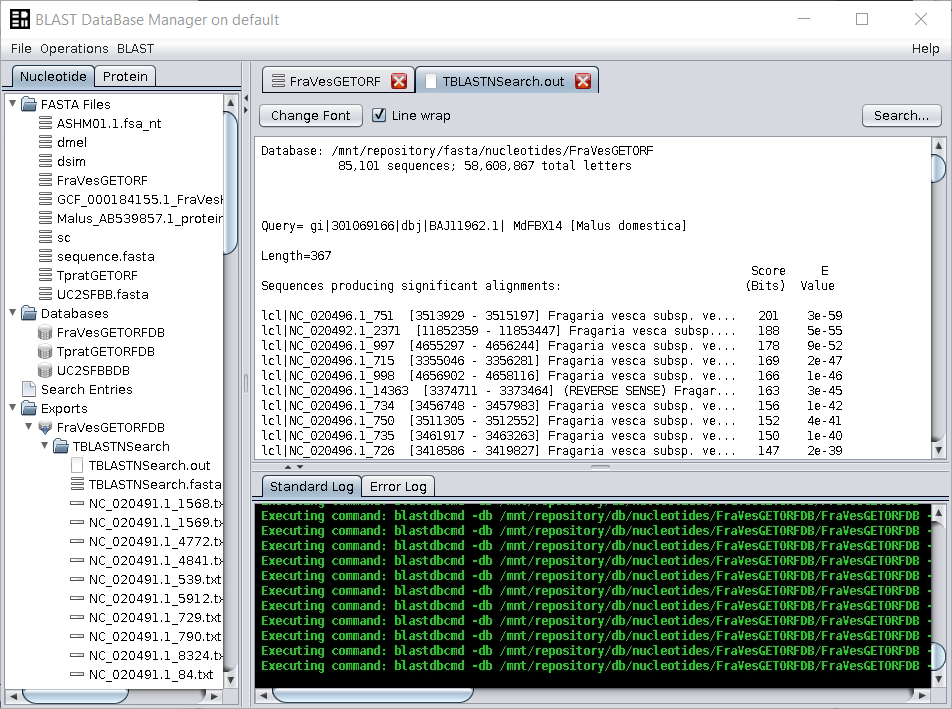952x709 pixels.
Task: Click the FraVesGETORFDB database cylinder icon under Databases
Action: pyautogui.click(x=45, y=332)
